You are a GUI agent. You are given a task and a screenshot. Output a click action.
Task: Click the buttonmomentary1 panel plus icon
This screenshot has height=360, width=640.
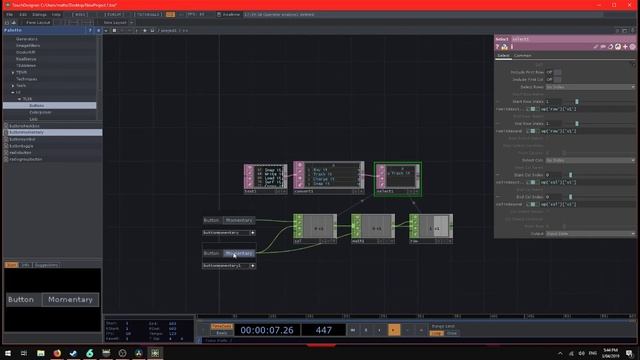tap(253, 266)
